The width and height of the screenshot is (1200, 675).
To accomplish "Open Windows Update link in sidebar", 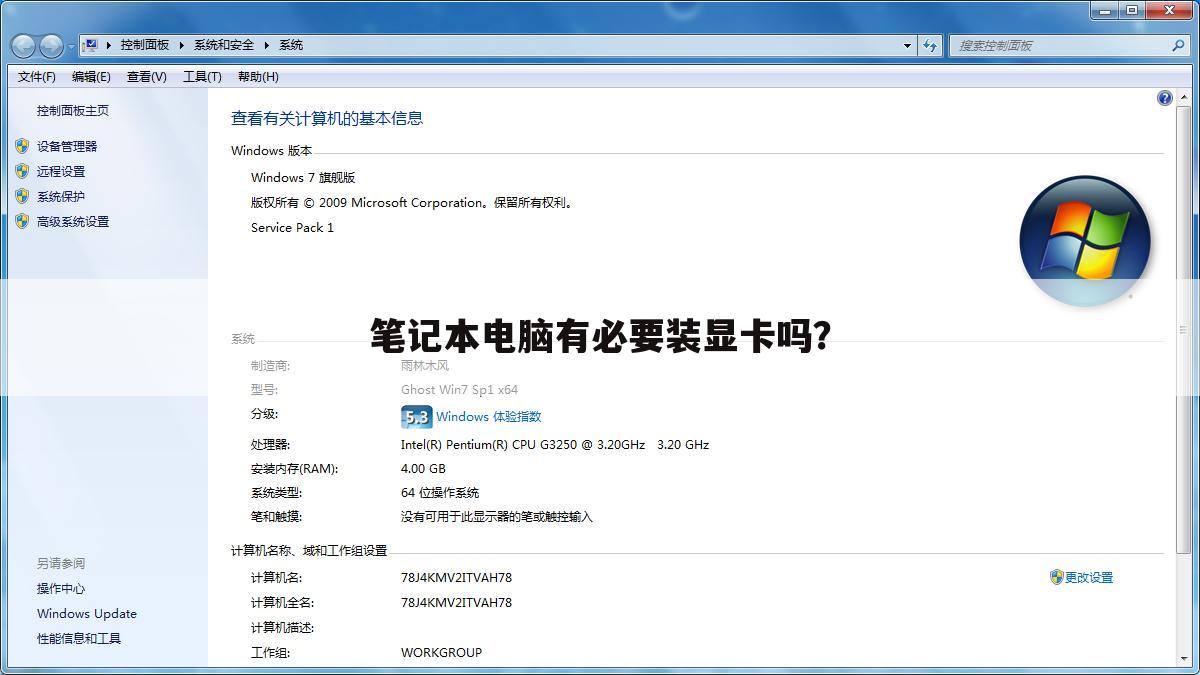I will (87, 613).
